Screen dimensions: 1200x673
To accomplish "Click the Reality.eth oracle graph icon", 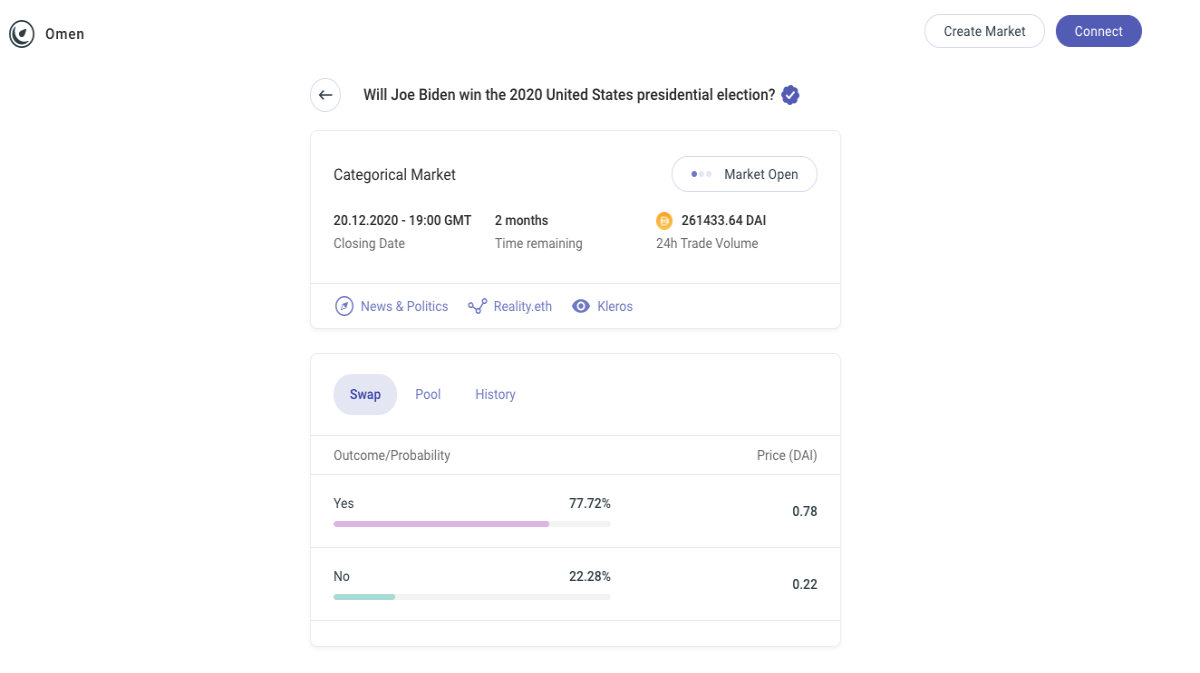I will [x=478, y=306].
